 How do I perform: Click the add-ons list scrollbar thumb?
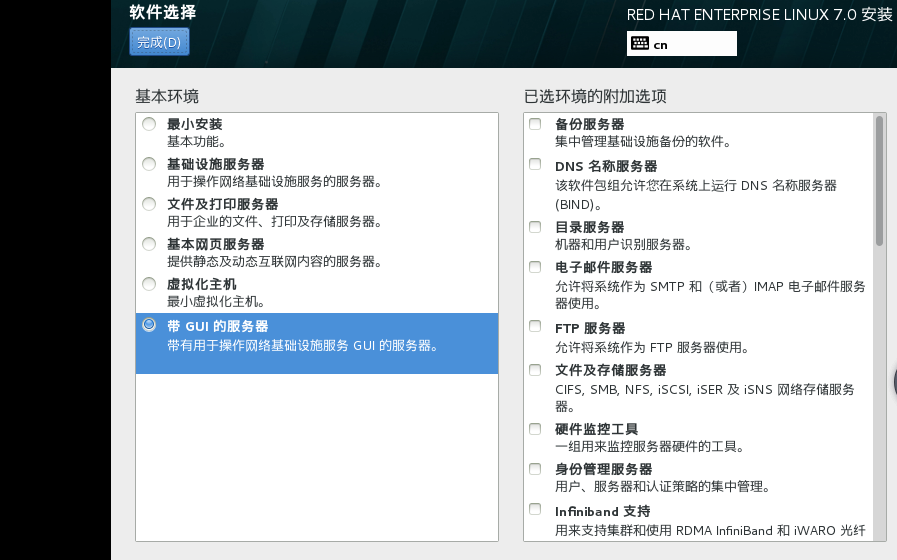[x=879, y=181]
